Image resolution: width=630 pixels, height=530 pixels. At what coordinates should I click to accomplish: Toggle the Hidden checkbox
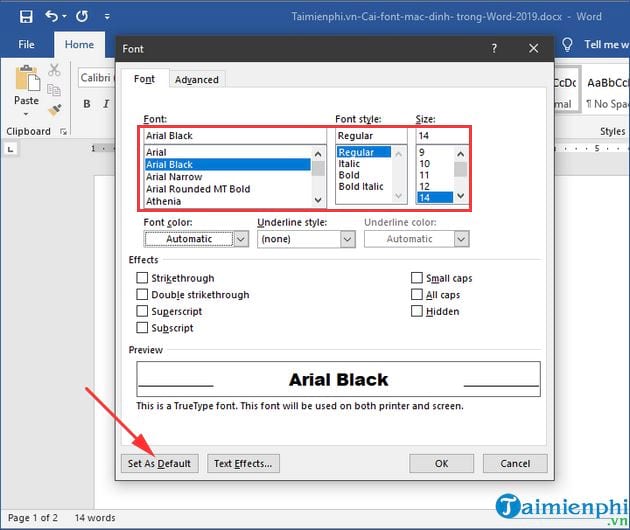[417, 311]
